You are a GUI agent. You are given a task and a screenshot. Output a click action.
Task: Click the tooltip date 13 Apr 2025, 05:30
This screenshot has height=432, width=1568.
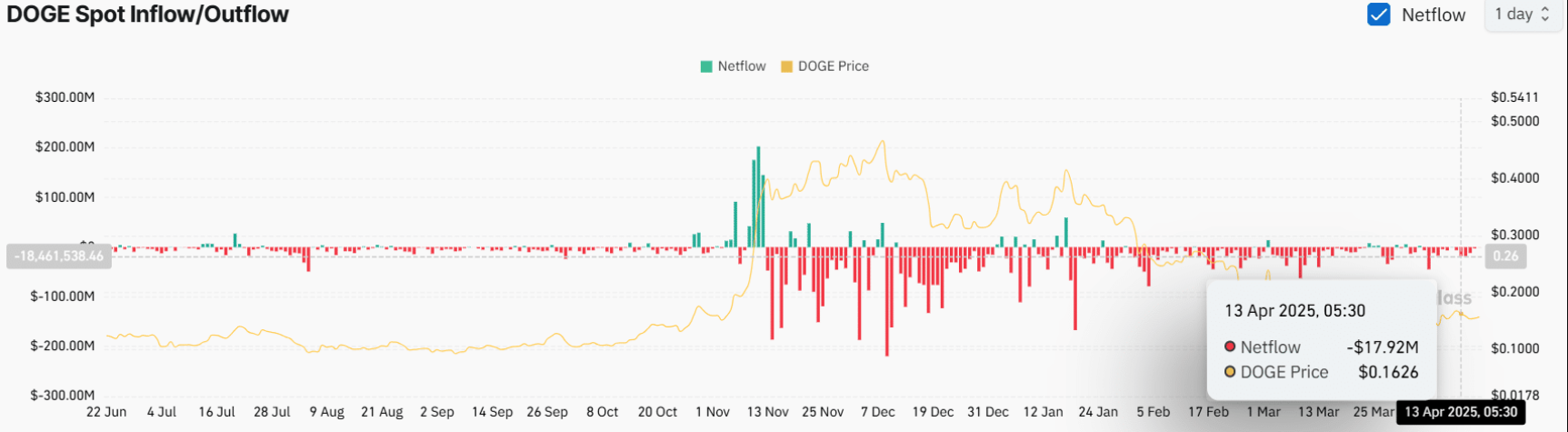coord(1294,310)
